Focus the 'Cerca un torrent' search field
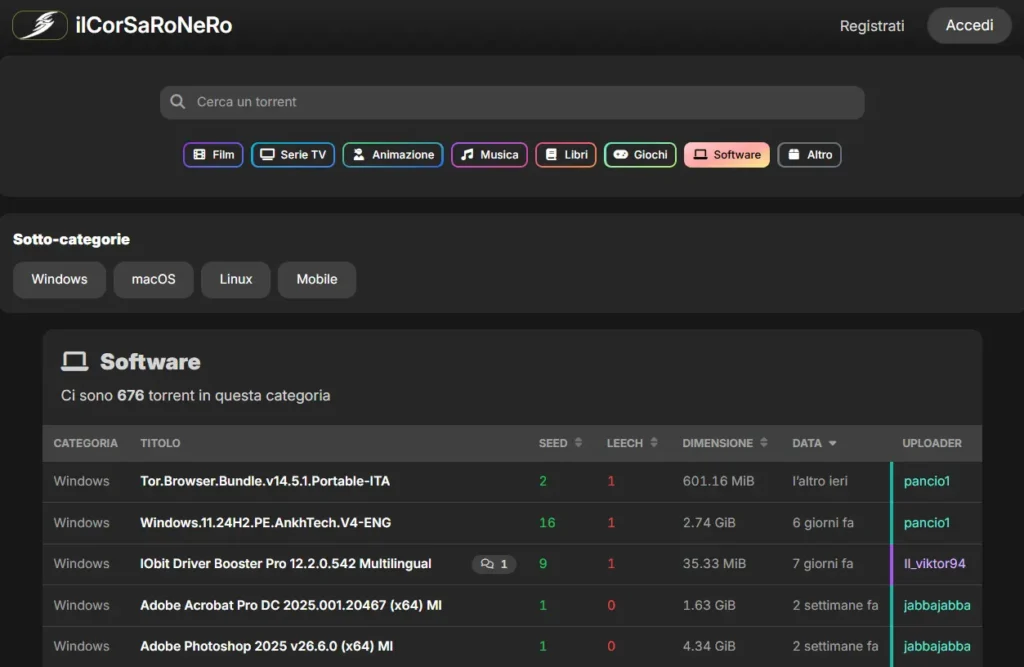1024x667 pixels. tap(512, 103)
